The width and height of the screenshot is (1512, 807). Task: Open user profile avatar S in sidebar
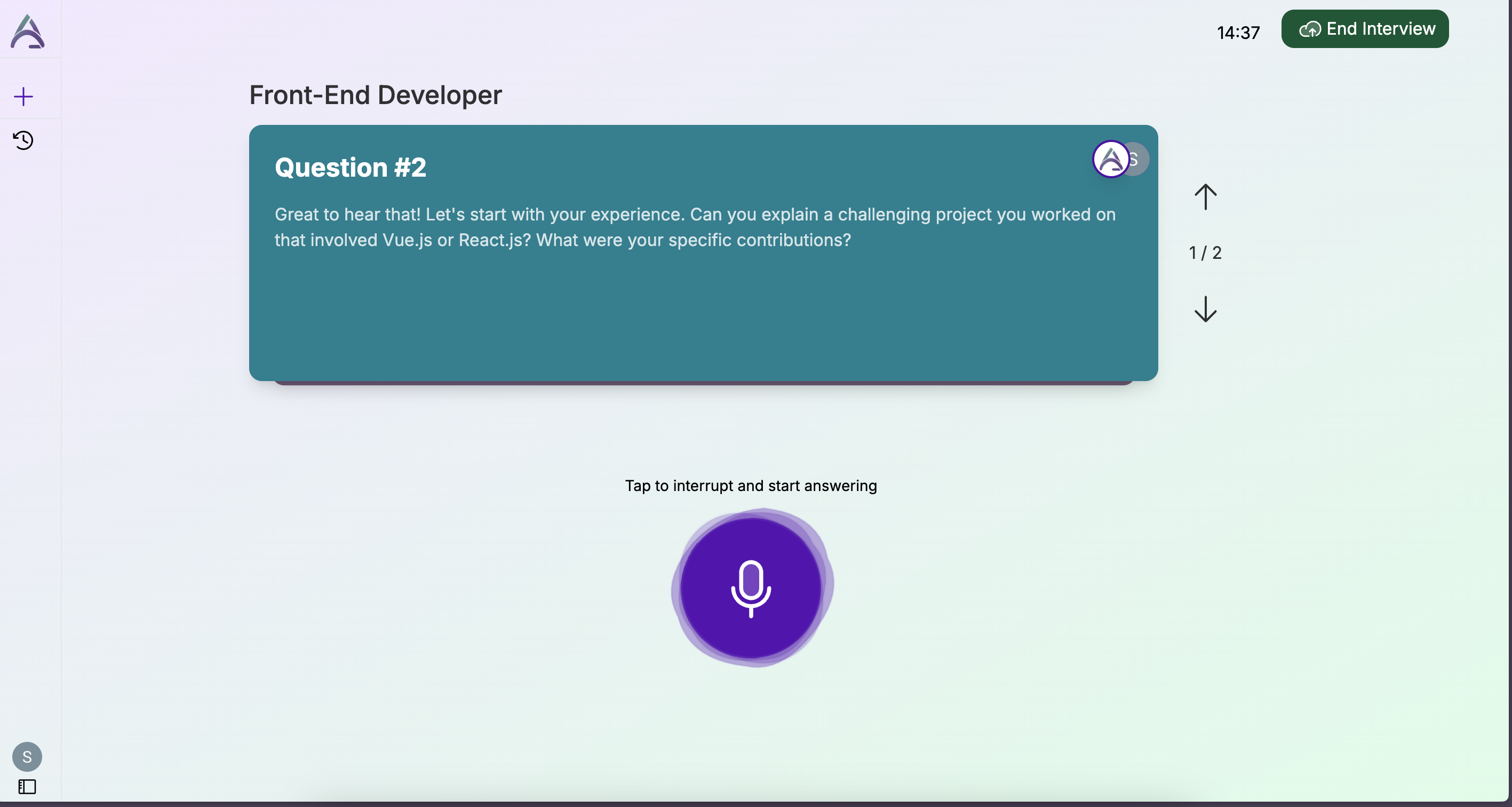27,756
